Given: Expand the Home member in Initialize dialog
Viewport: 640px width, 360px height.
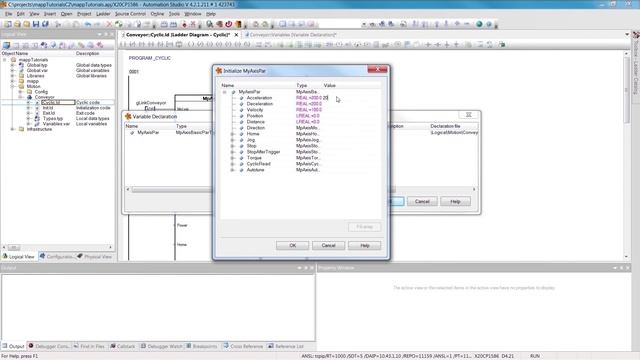Looking at the screenshot, I should (233, 134).
